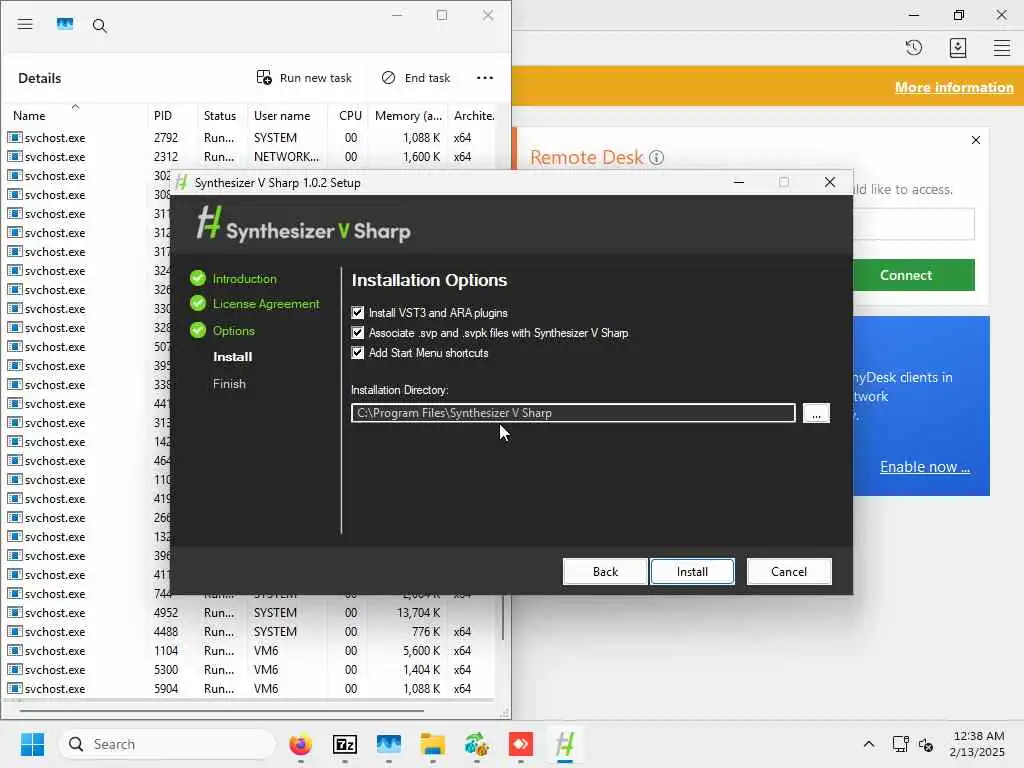Select svchost.exe row with PID 4952
The image size is (1024, 768).
[x=251, y=613]
